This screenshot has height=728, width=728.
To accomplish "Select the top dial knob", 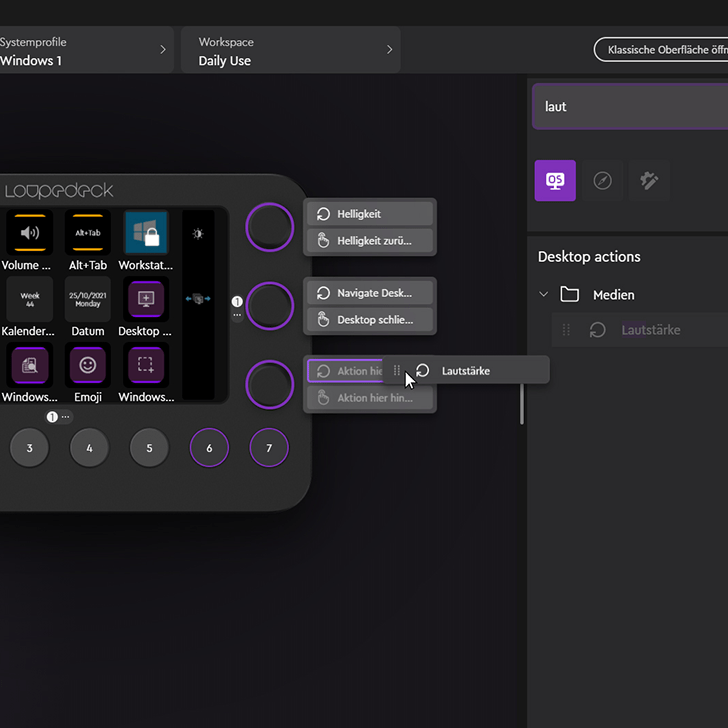I will pos(270,227).
